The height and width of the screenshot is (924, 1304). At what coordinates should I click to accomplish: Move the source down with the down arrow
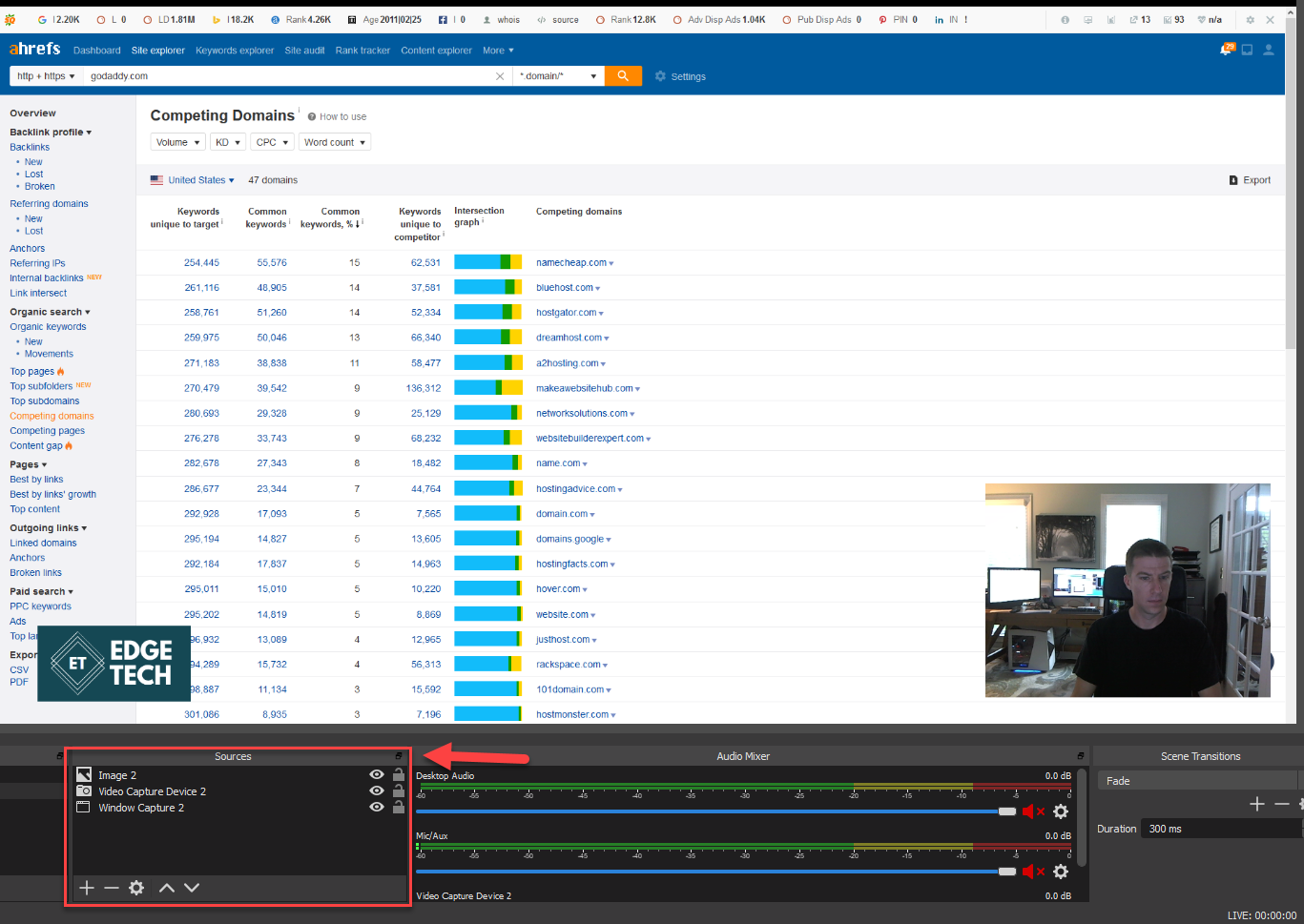(192, 888)
